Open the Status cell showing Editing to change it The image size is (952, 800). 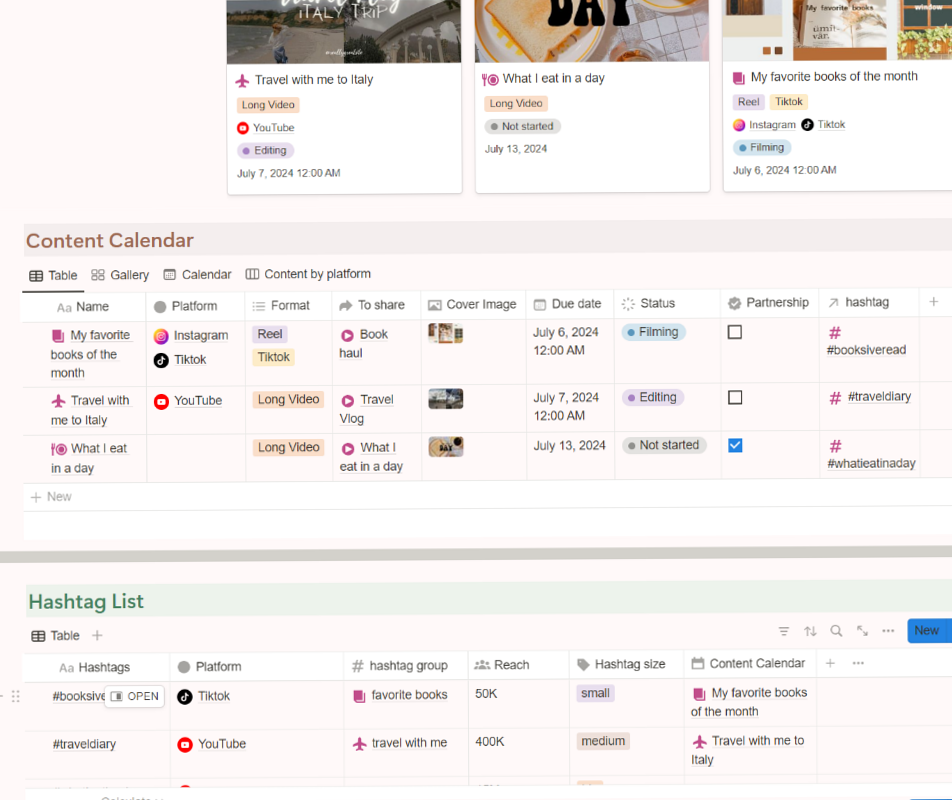click(x=651, y=396)
